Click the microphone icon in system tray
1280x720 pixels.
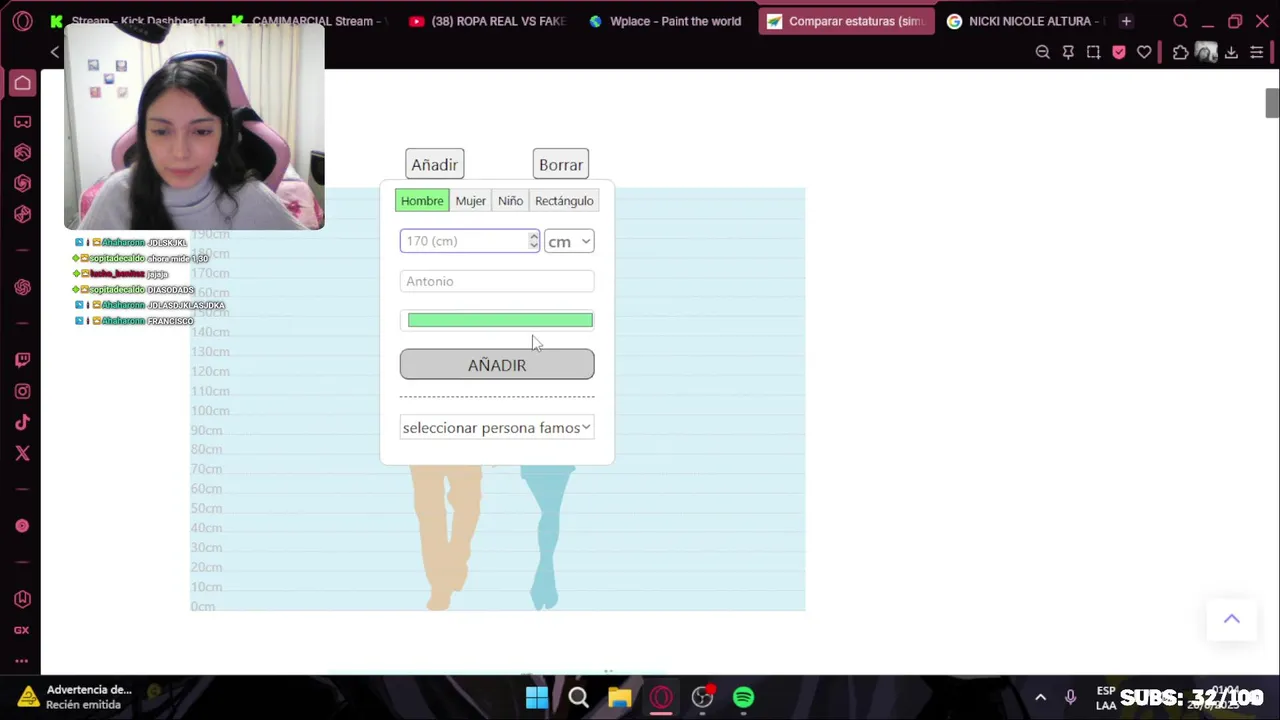tap(1070, 697)
